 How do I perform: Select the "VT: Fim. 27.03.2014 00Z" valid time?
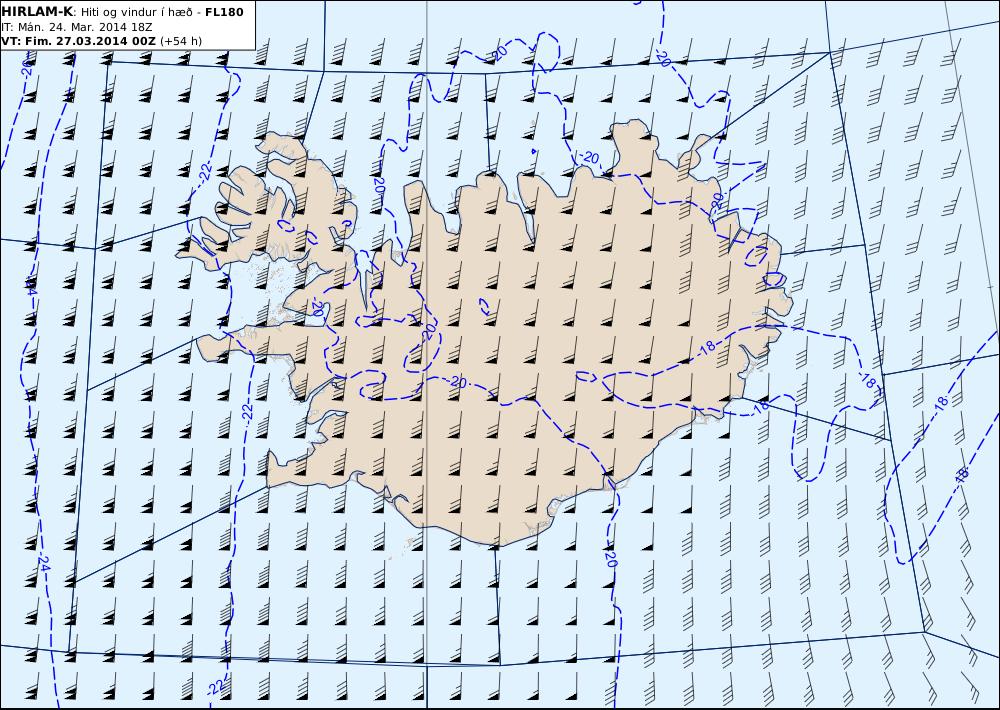coord(78,41)
